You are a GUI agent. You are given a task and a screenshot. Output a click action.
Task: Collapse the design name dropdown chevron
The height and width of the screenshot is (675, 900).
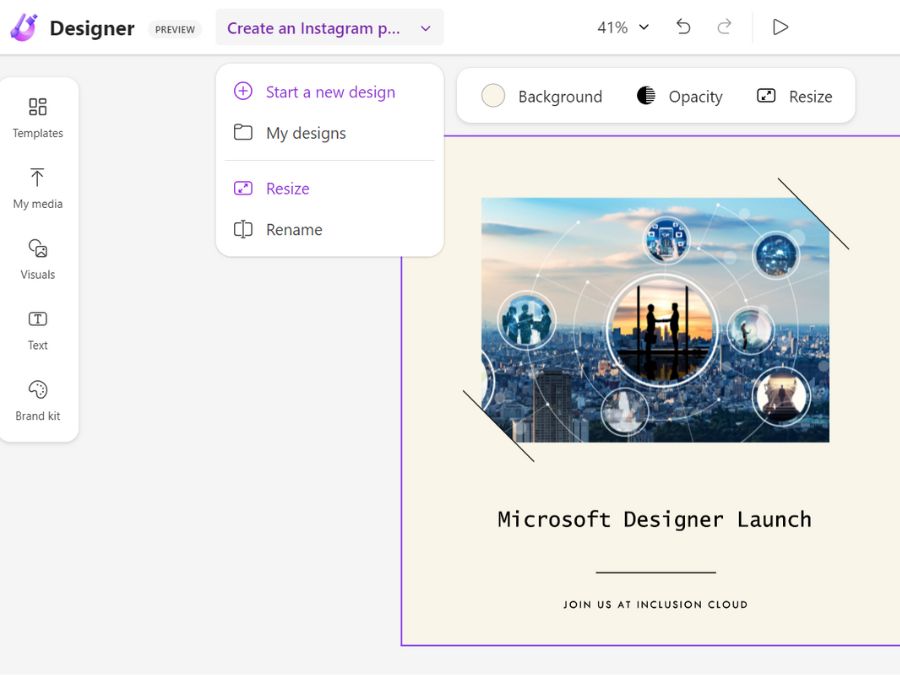(x=425, y=28)
